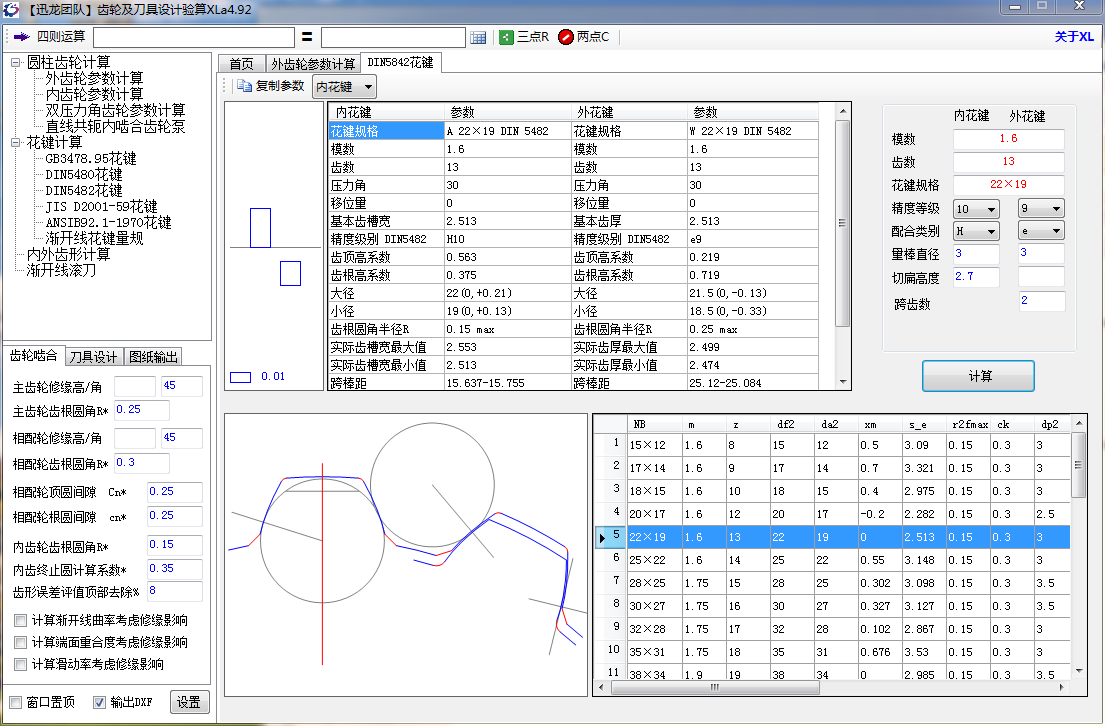Viewport: 1105px width, 726px height.
Task: Open 精度等级 dropdown showing 9
Action: point(1041,209)
